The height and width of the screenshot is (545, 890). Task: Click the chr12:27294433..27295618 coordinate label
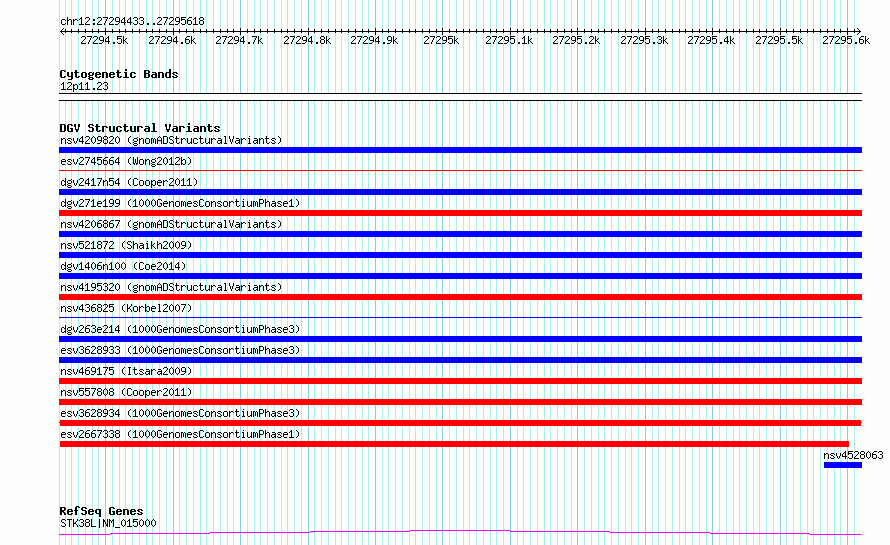[132, 21]
